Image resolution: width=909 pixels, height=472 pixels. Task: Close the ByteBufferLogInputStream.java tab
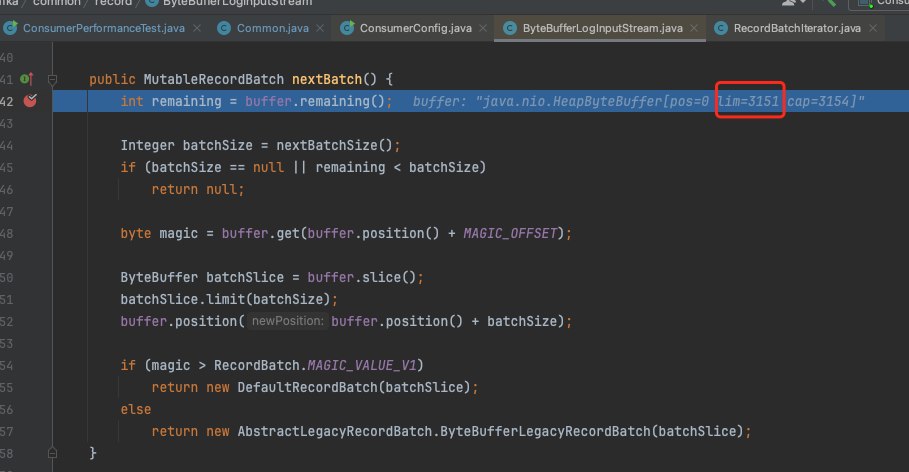[694, 28]
